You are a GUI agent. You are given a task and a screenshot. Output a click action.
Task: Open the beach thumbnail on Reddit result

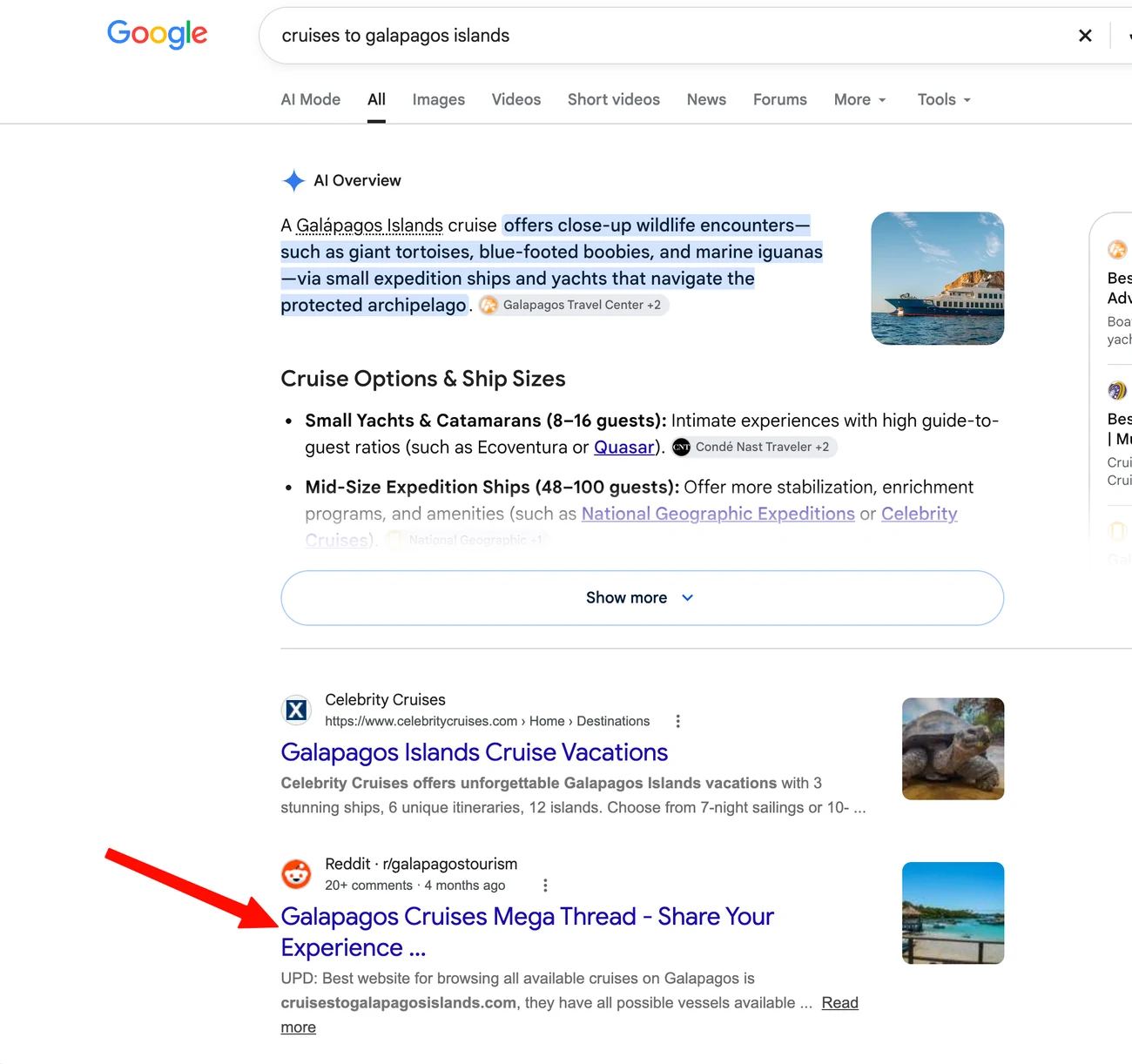[x=953, y=913]
